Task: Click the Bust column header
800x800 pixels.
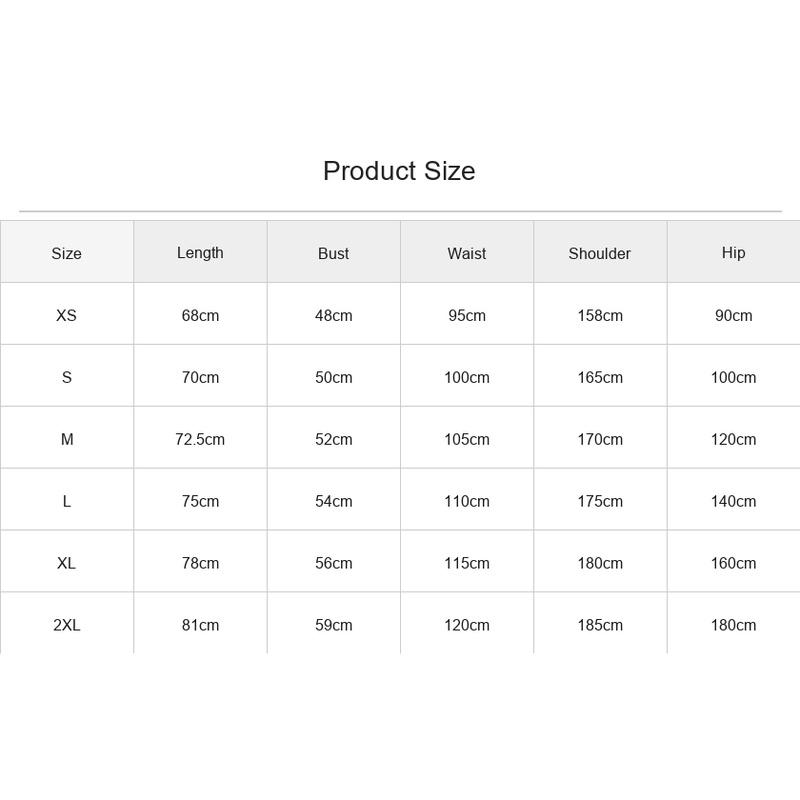Action: (333, 254)
